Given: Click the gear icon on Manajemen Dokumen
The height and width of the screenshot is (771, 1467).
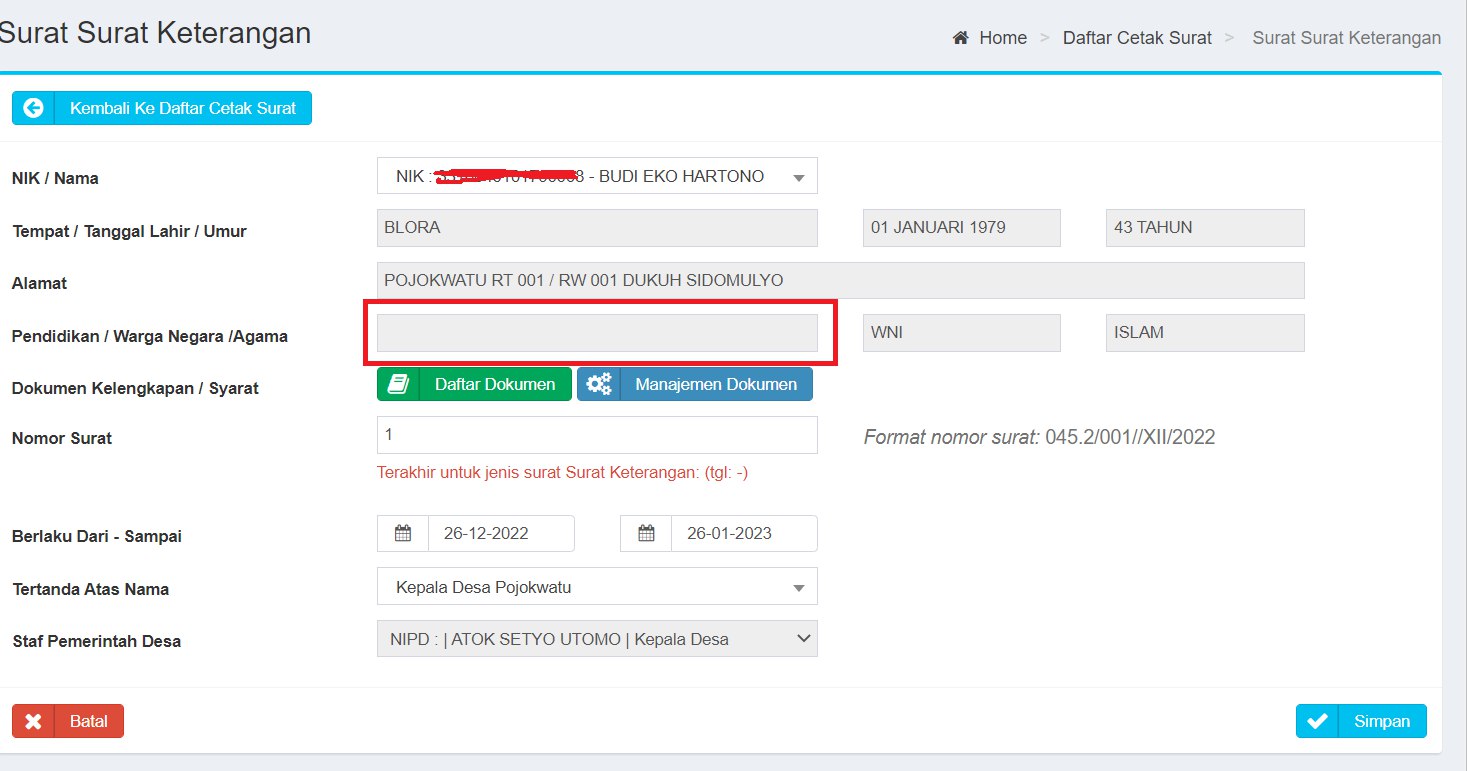Looking at the screenshot, I should pos(600,383).
